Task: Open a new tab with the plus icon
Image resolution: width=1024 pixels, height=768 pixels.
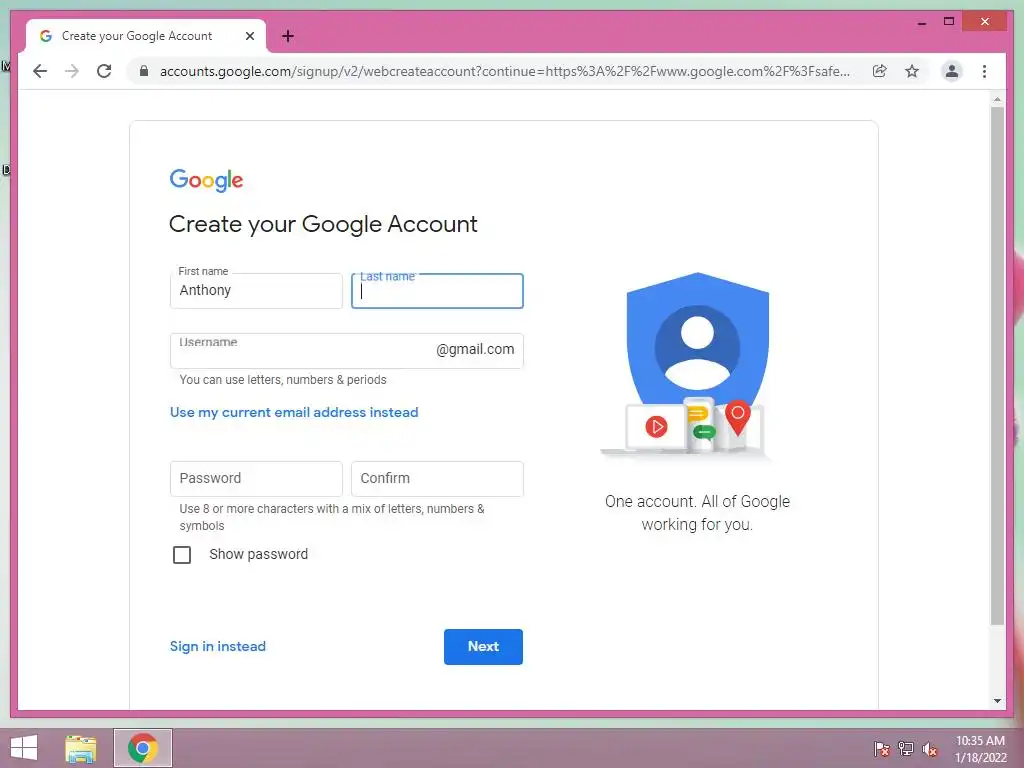Action: (x=287, y=36)
